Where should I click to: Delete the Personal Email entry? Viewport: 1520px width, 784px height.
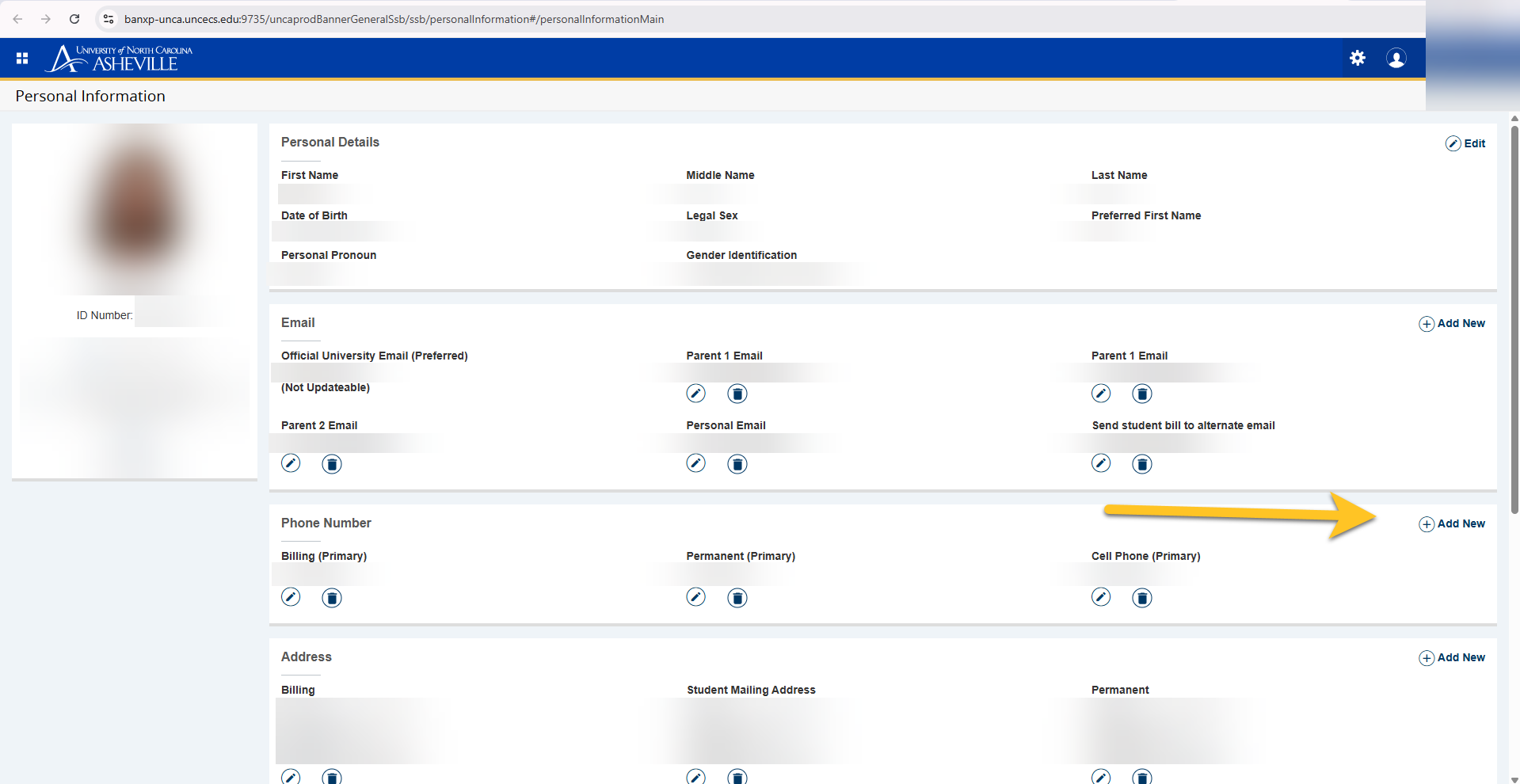737,464
